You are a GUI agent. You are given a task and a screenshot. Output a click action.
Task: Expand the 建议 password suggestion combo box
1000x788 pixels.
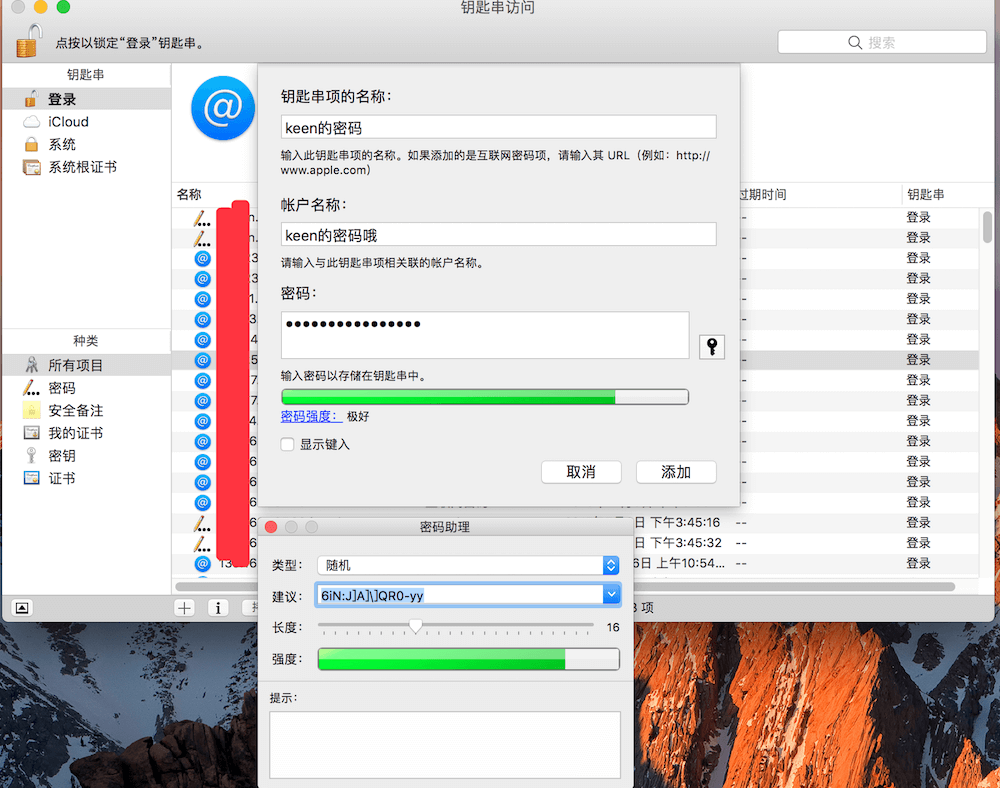click(x=611, y=595)
